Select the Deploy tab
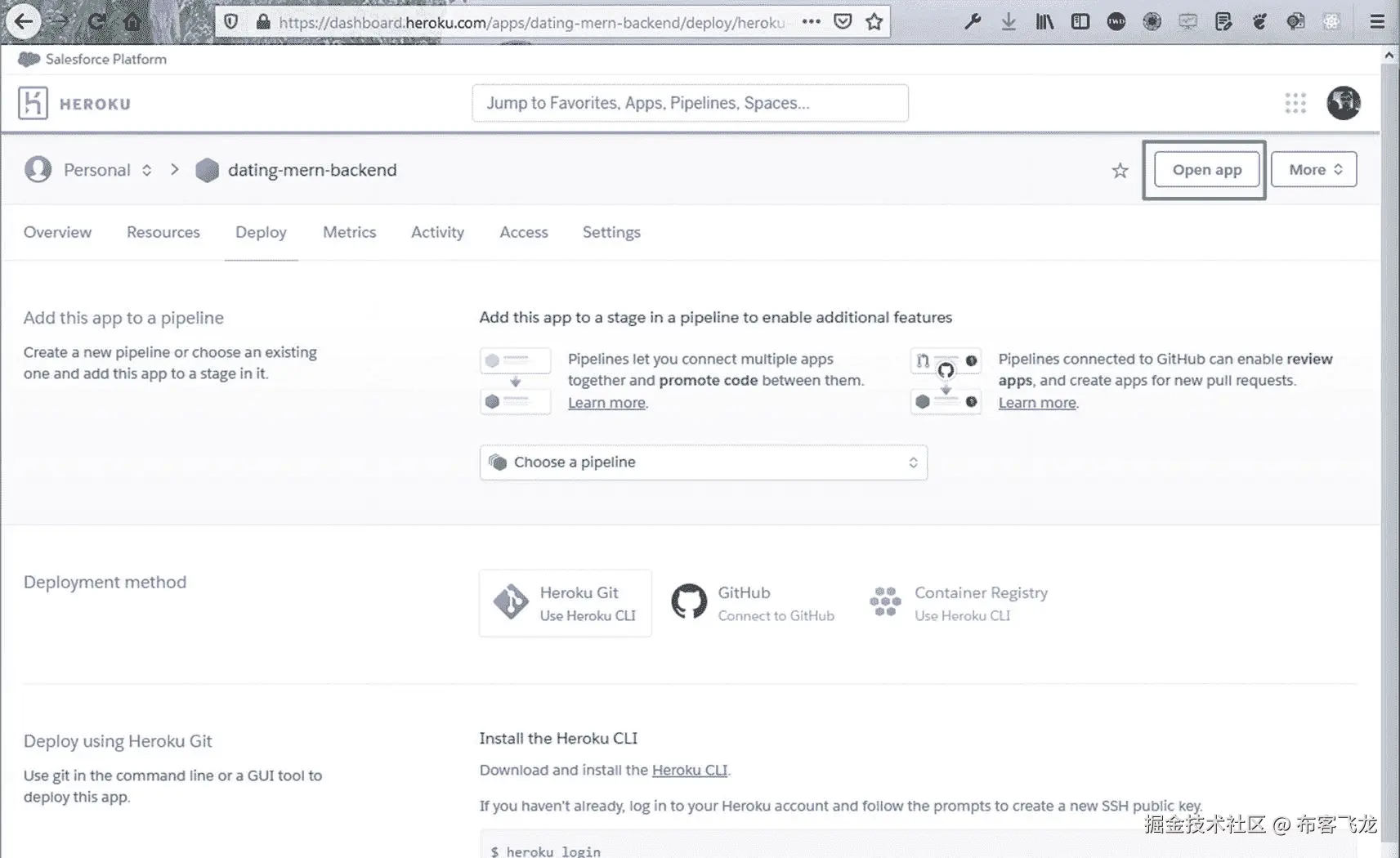The image size is (1400, 858). click(x=261, y=232)
